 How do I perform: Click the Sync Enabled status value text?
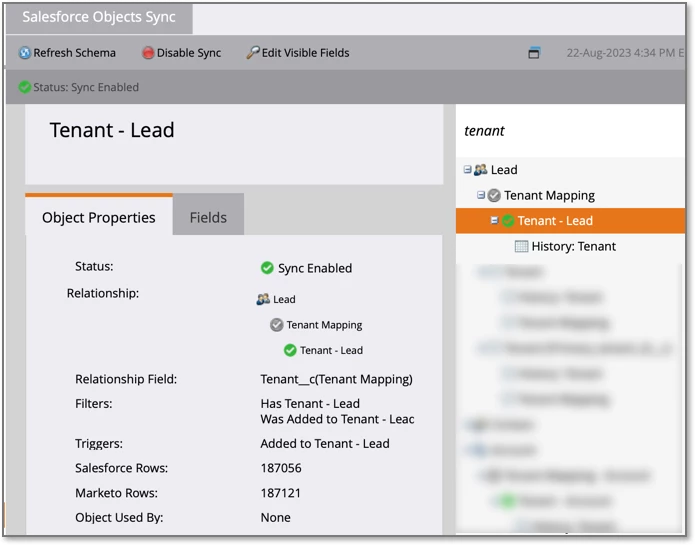(x=315, y=268)
